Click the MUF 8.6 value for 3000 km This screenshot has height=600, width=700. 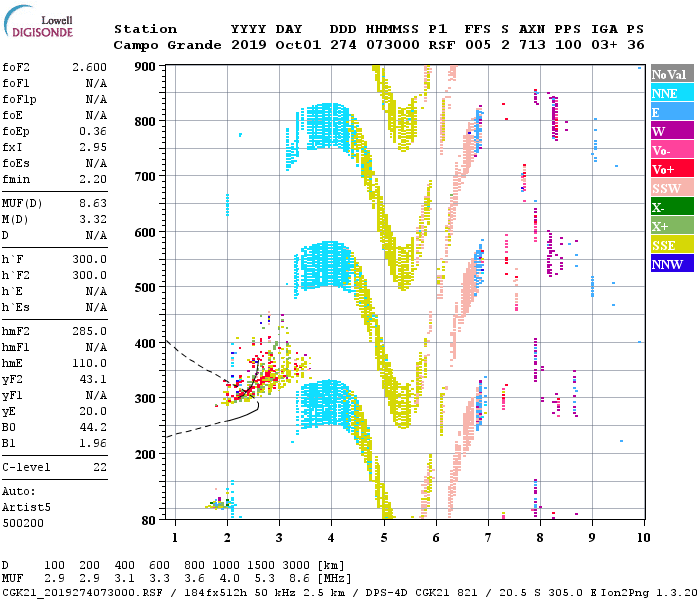click(x=300, y=579)
